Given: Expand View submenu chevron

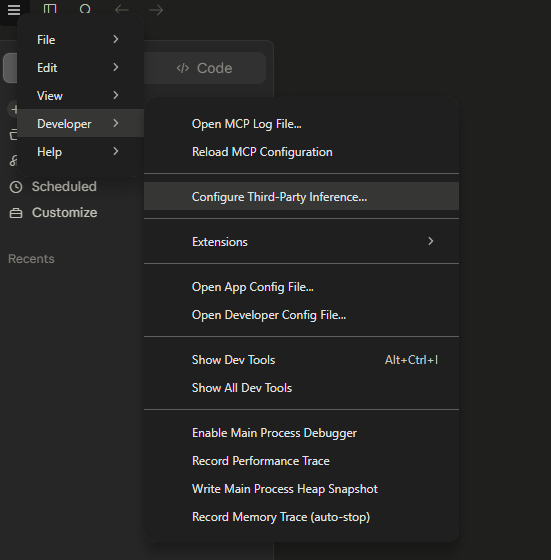Looking at the screenshot, I should 115,95.
